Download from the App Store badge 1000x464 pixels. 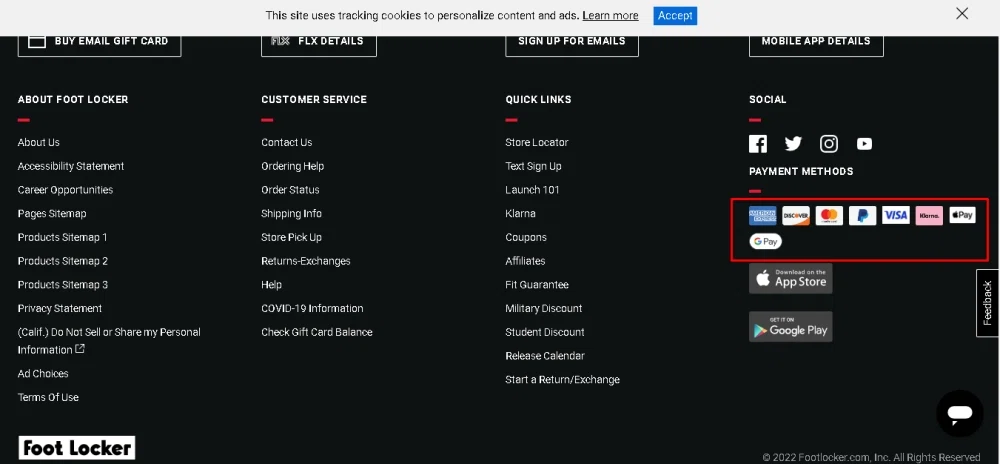pyautogui.click(x=790, y=279)
